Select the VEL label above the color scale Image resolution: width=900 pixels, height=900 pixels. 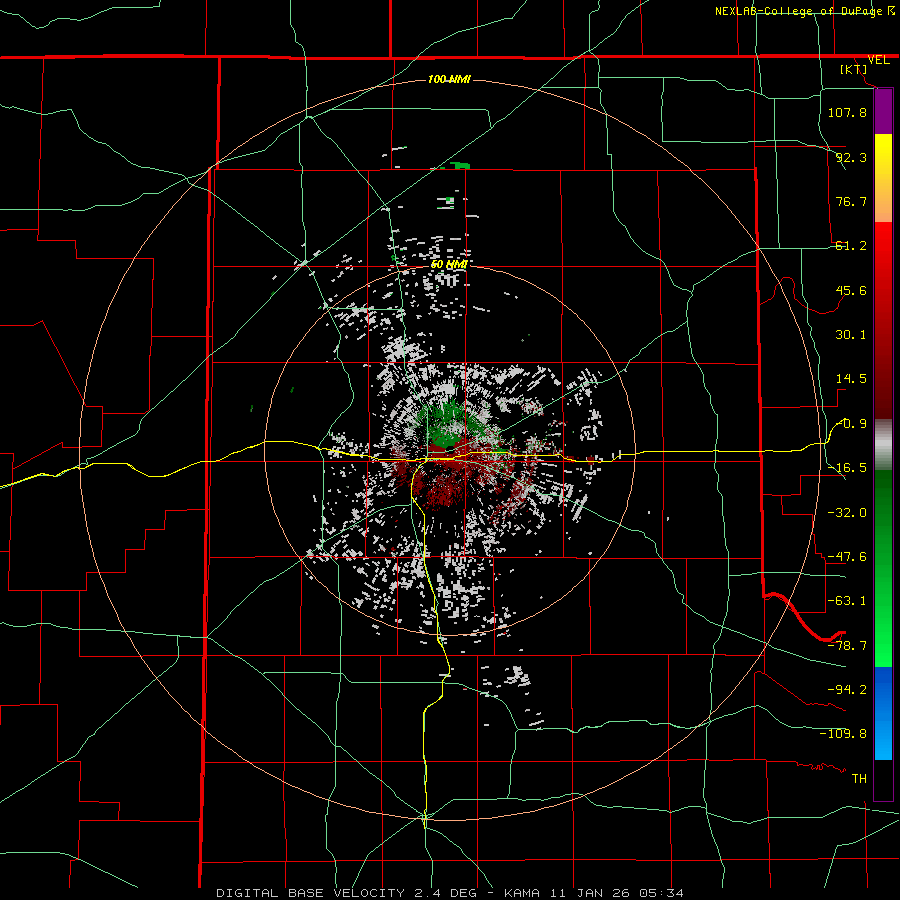878,60
